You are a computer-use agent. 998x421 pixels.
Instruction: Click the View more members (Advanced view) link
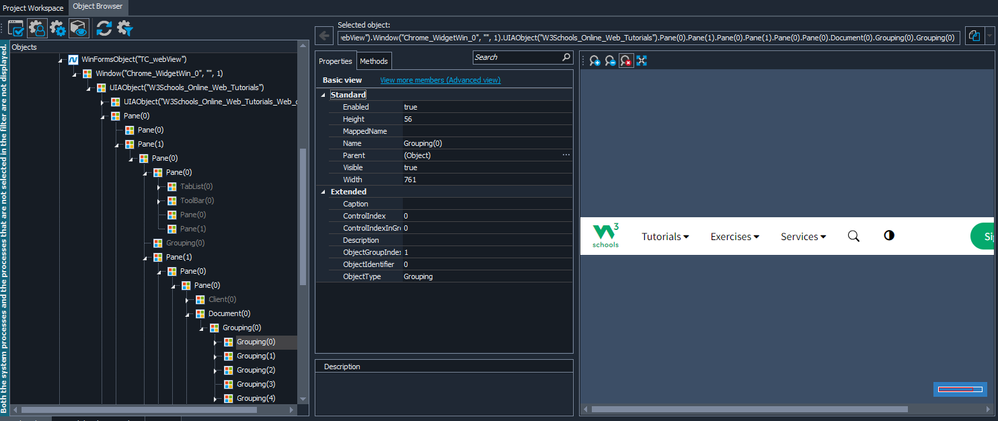coord(440,80)
